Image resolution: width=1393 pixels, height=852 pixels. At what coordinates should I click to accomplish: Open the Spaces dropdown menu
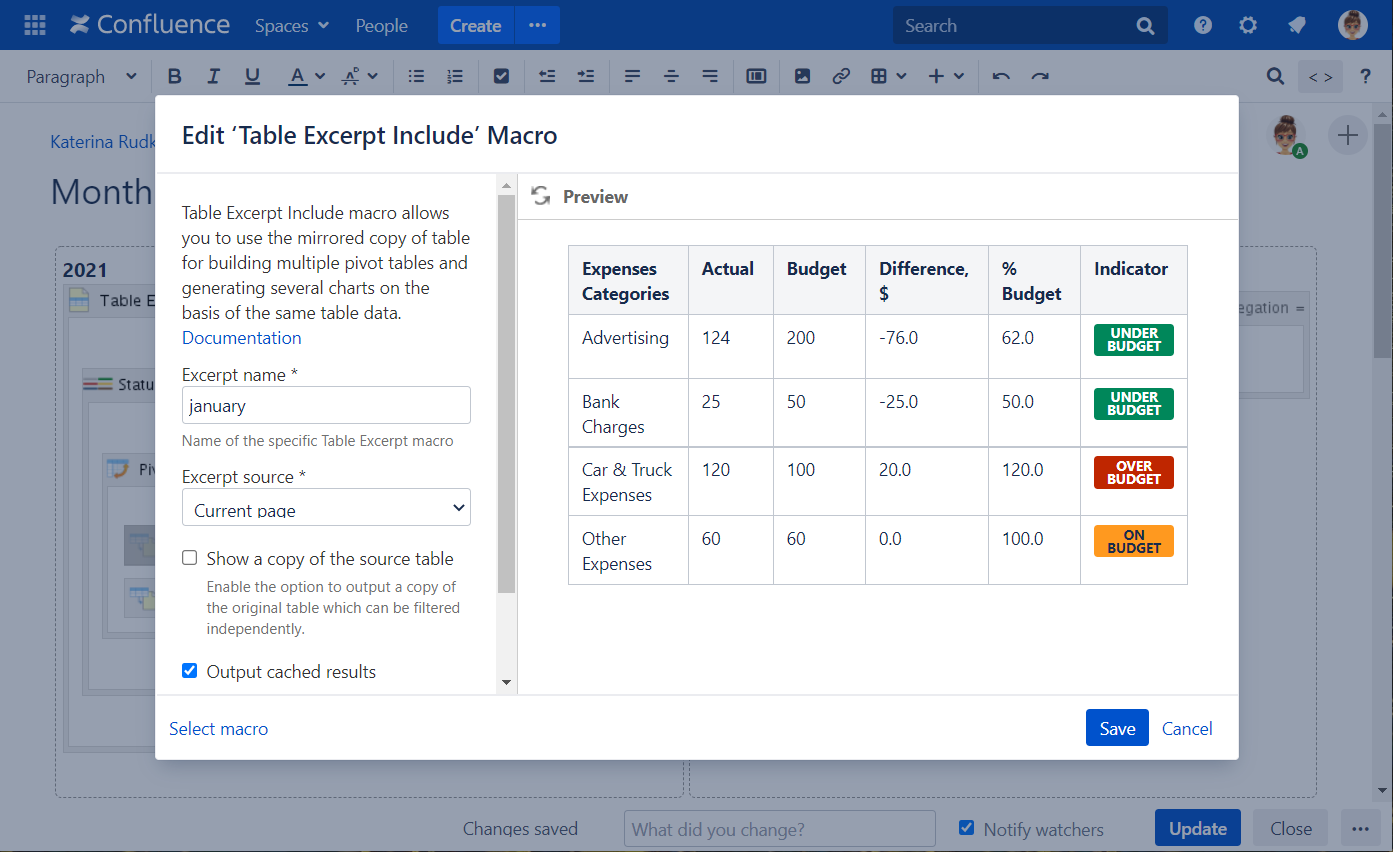coord(291,26)
